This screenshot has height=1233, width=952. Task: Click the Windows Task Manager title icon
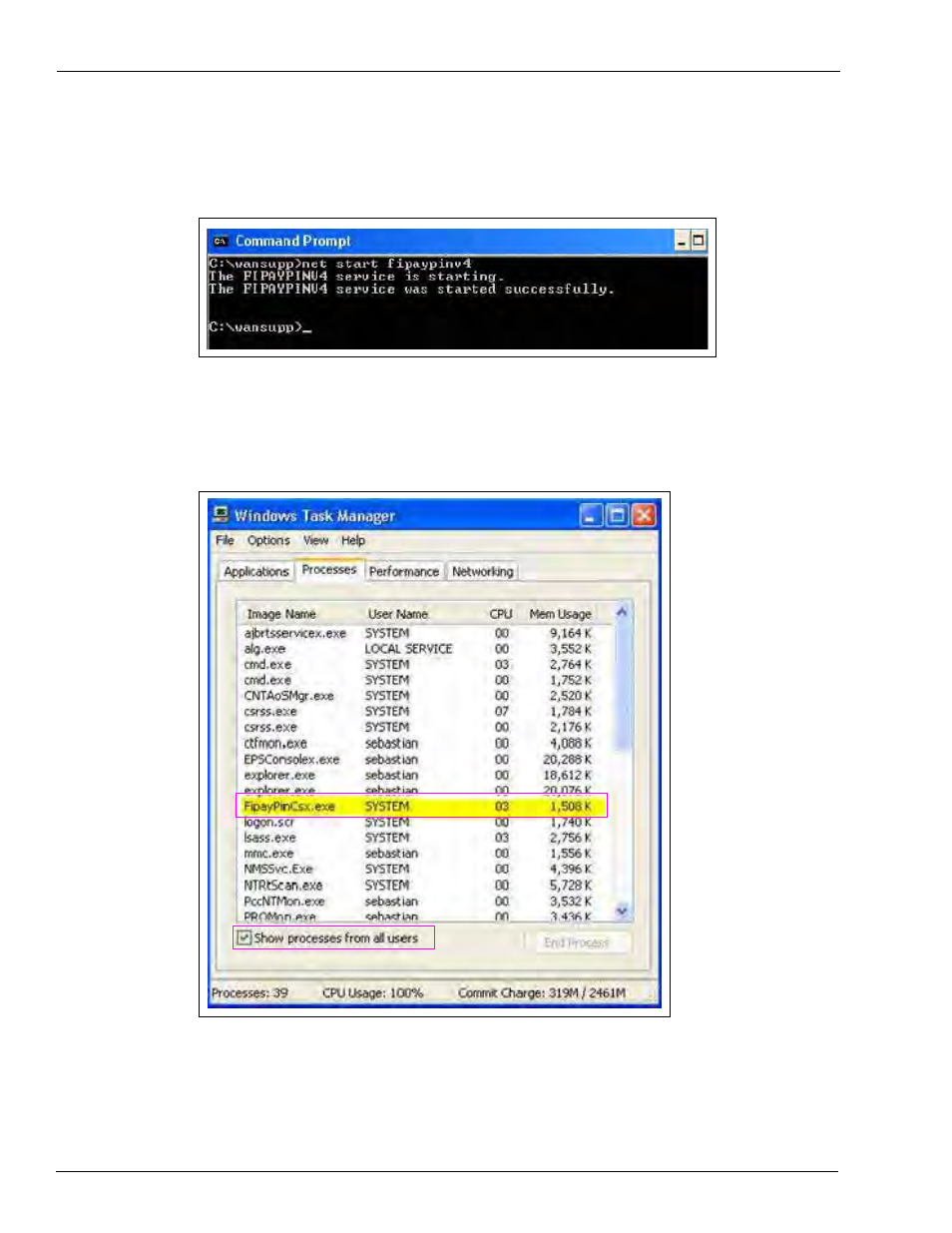(x=222, y=515)
